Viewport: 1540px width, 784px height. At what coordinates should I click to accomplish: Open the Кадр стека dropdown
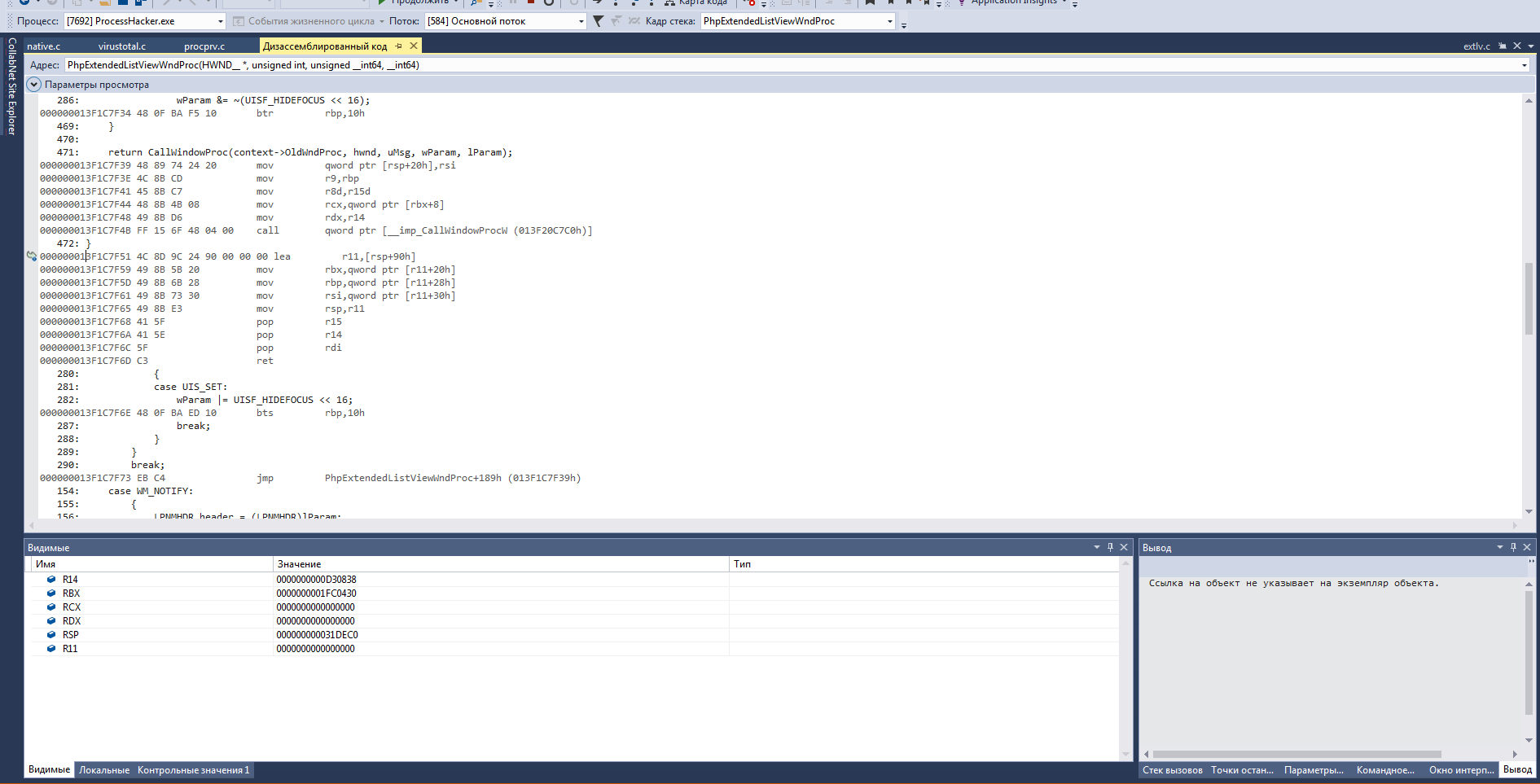890,21
